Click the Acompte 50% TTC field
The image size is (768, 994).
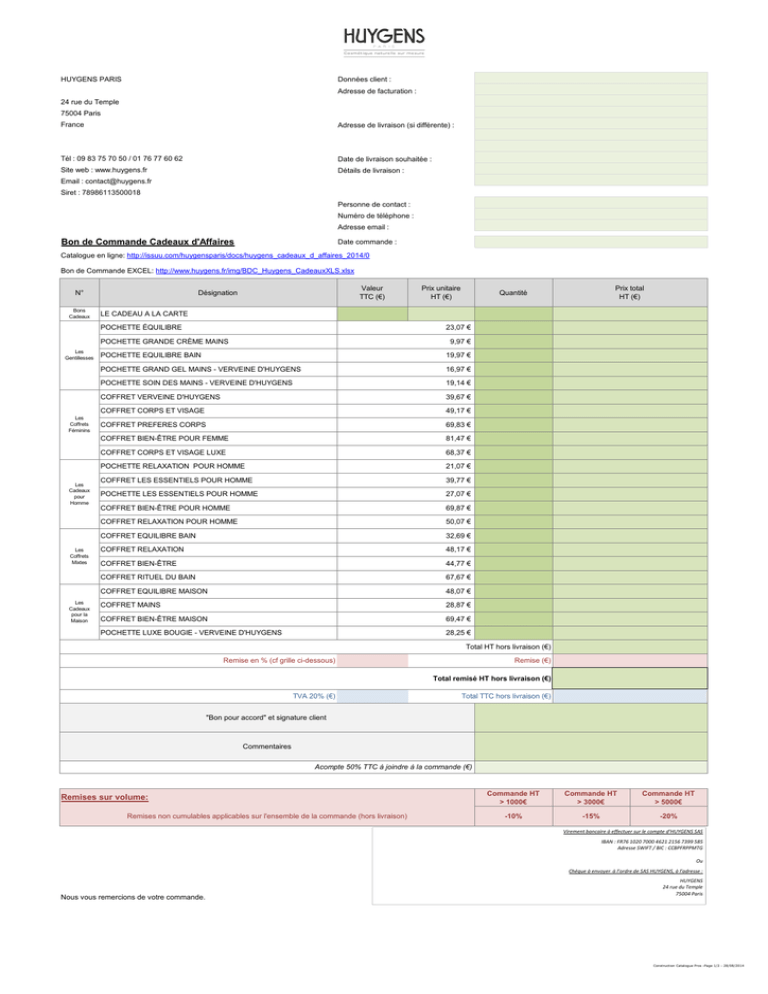(x=590, y=767)
